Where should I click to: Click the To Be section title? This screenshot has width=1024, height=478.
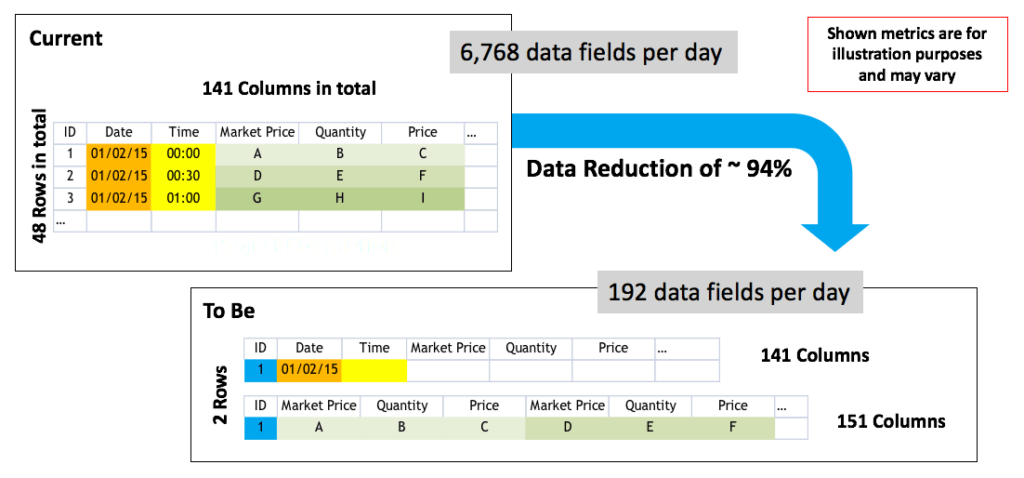pos(230,311)
